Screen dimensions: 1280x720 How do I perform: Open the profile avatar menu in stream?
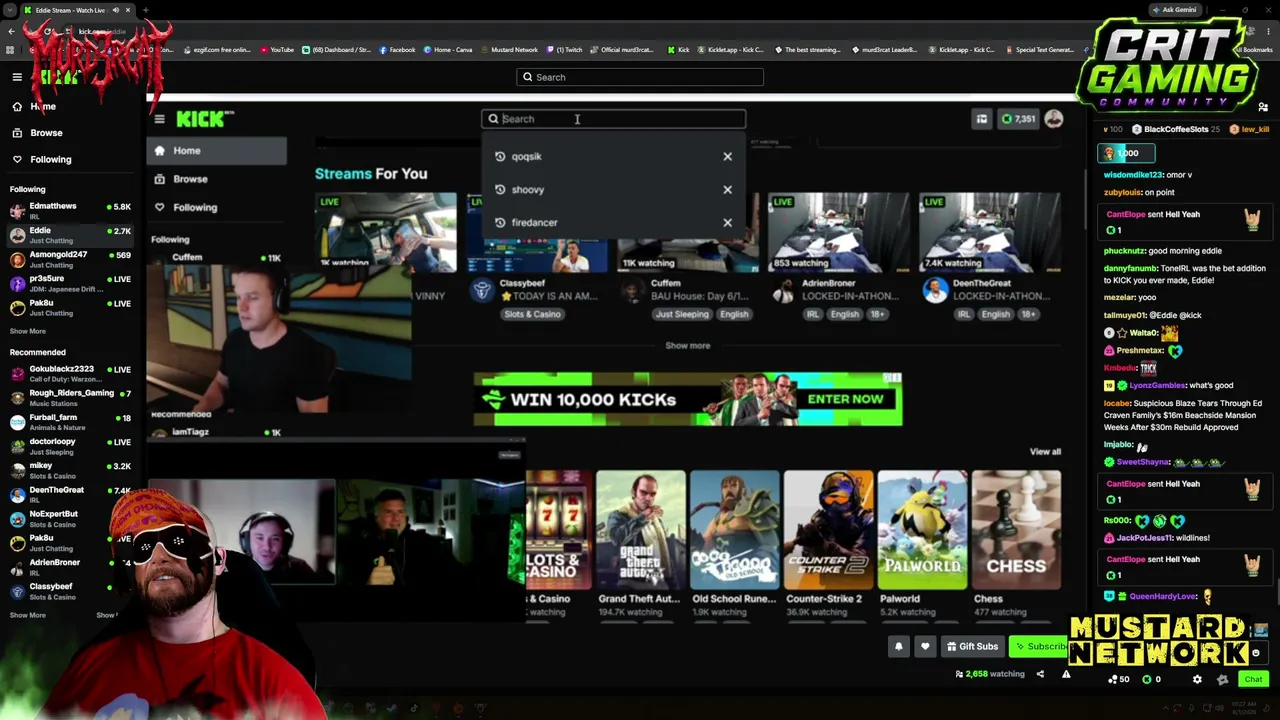(x=1054, y=119)
